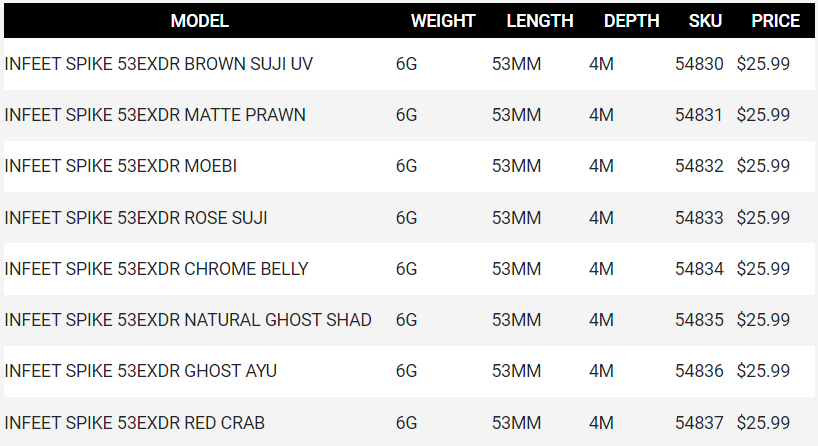Select Infeet Spike 53EXDR Rose Suji

(136, 218)
